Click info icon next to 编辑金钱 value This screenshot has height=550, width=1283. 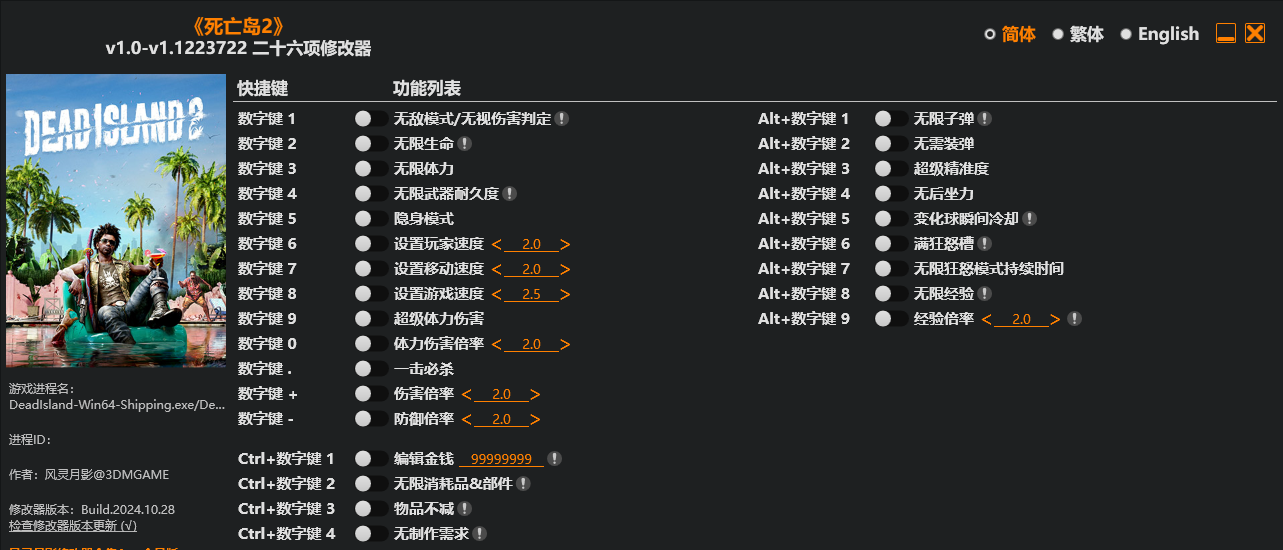tap(555, 459)
